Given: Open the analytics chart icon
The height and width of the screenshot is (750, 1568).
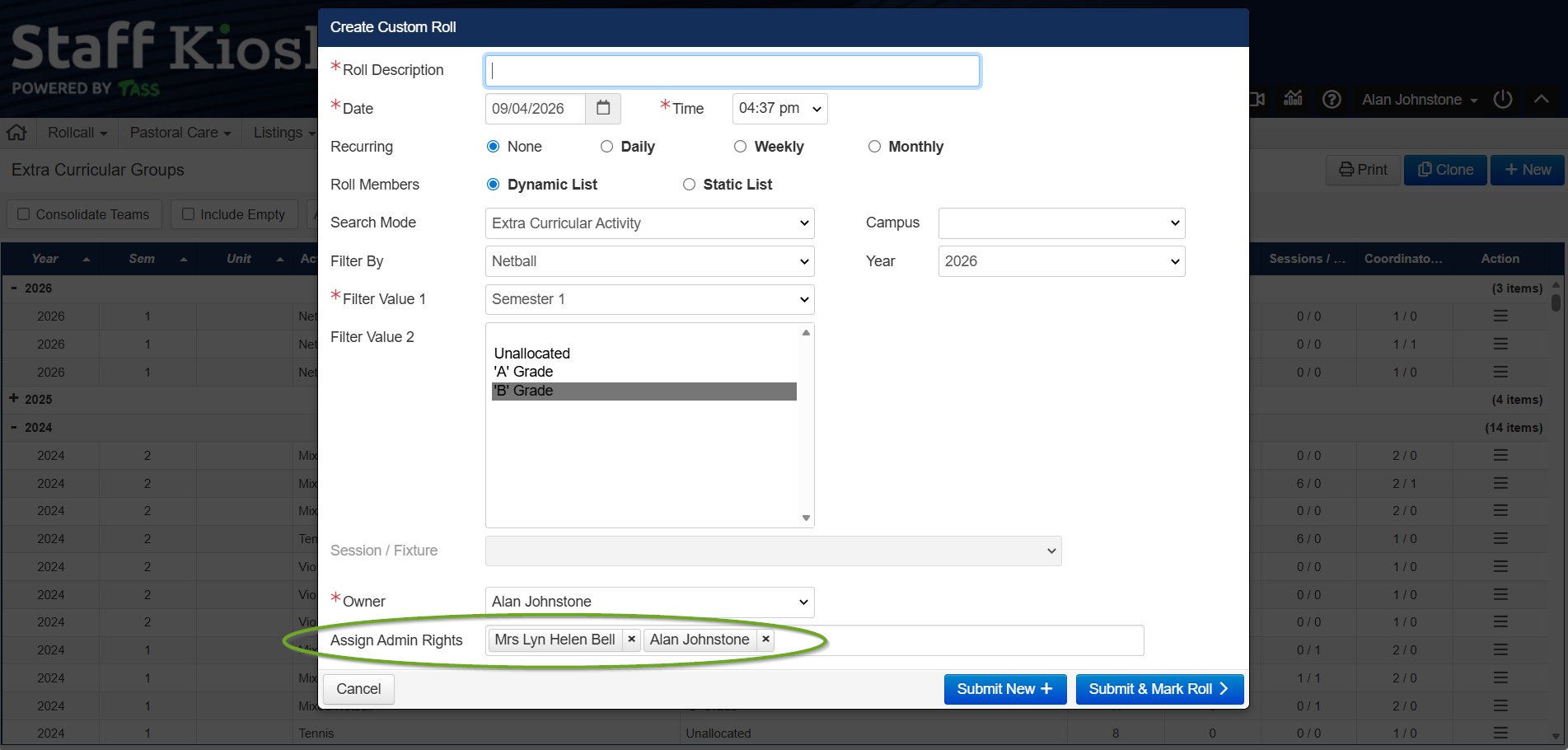Looking at the screenshot, I should tap(1294, 100).
